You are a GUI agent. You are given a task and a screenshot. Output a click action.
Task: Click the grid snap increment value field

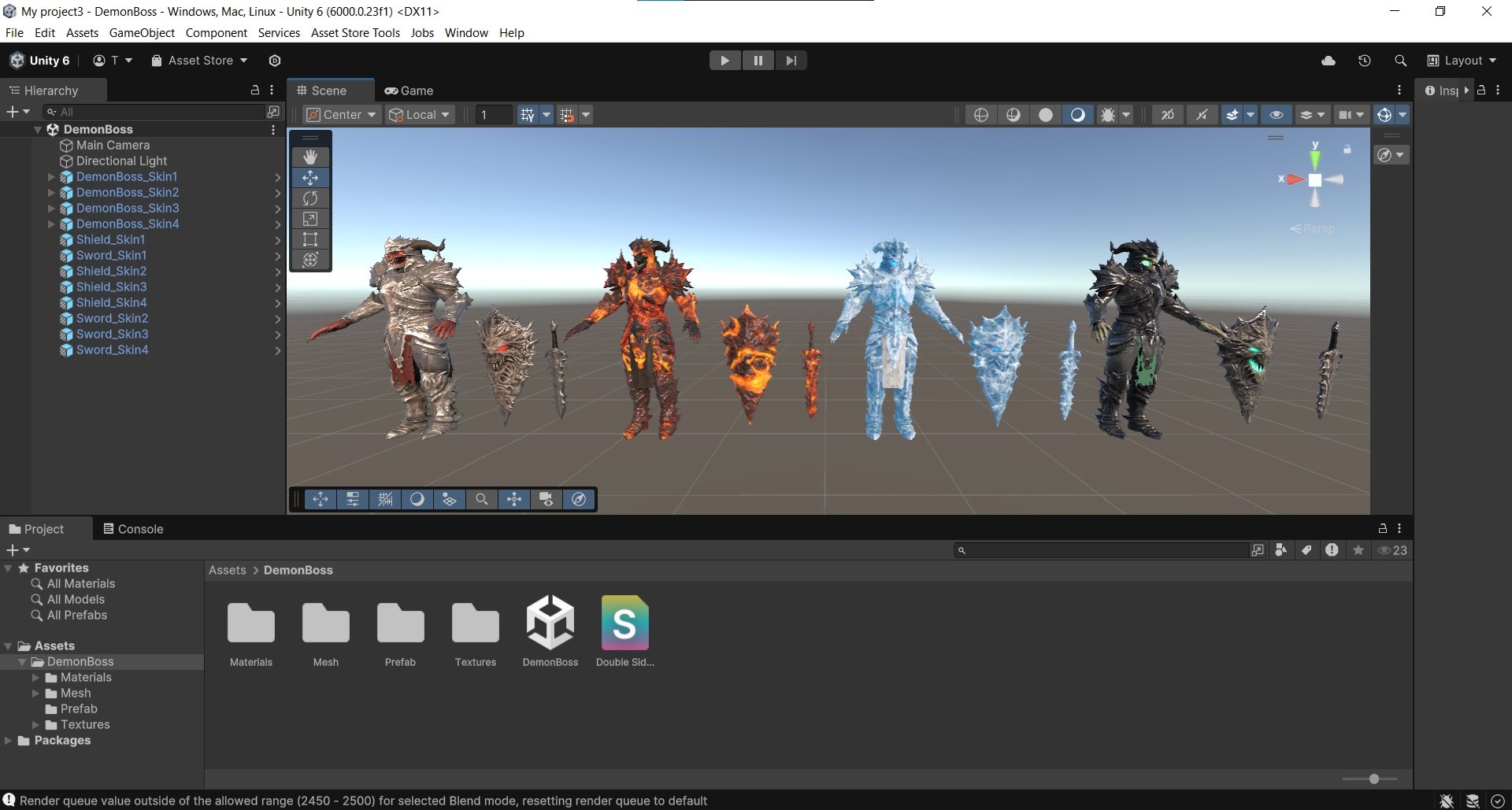(494, 115)
